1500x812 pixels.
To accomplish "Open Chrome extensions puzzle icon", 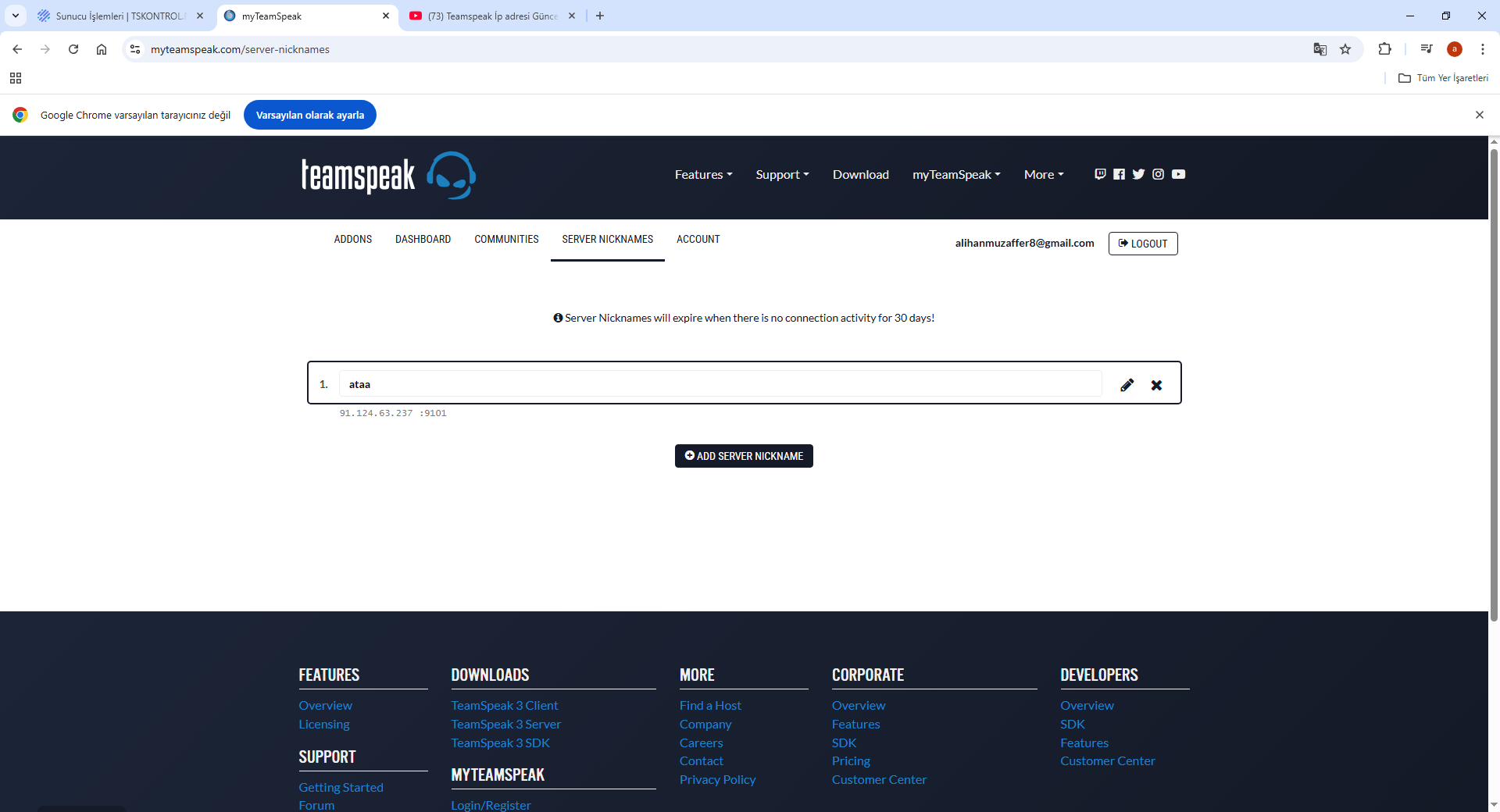I will (x=1384, y=49).
